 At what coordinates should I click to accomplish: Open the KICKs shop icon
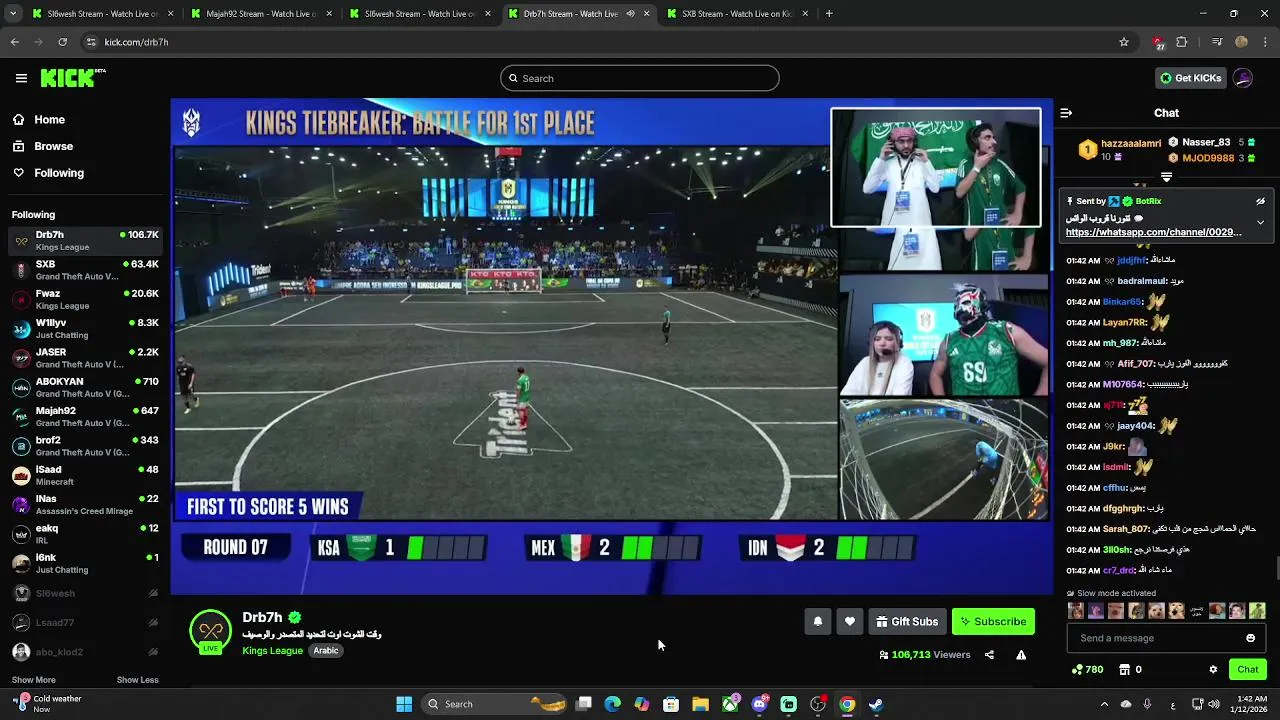tap(1124, 669)
